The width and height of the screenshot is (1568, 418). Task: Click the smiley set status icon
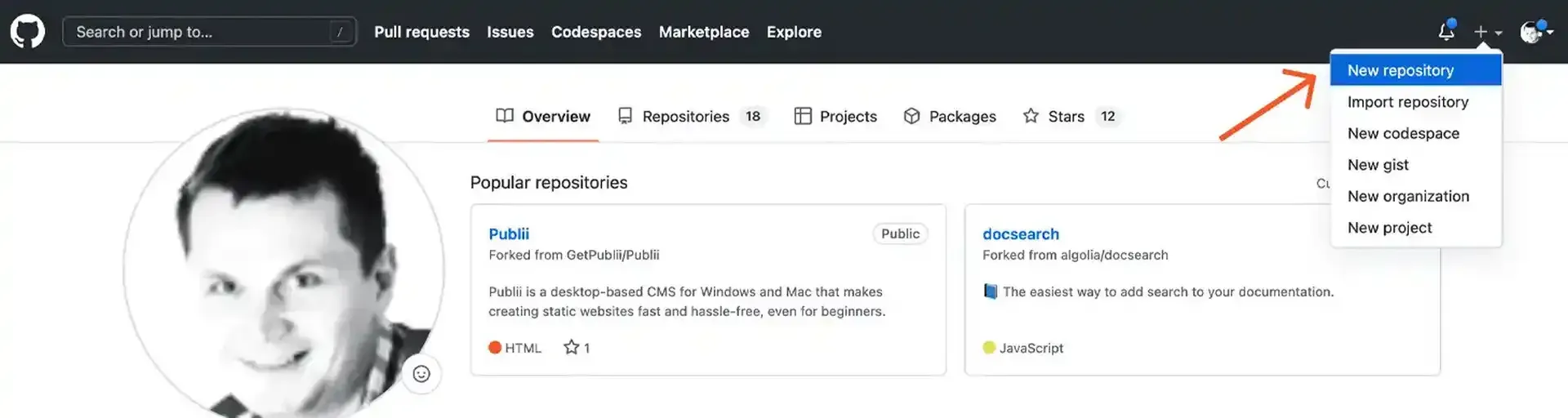click(x=421, y=374)
